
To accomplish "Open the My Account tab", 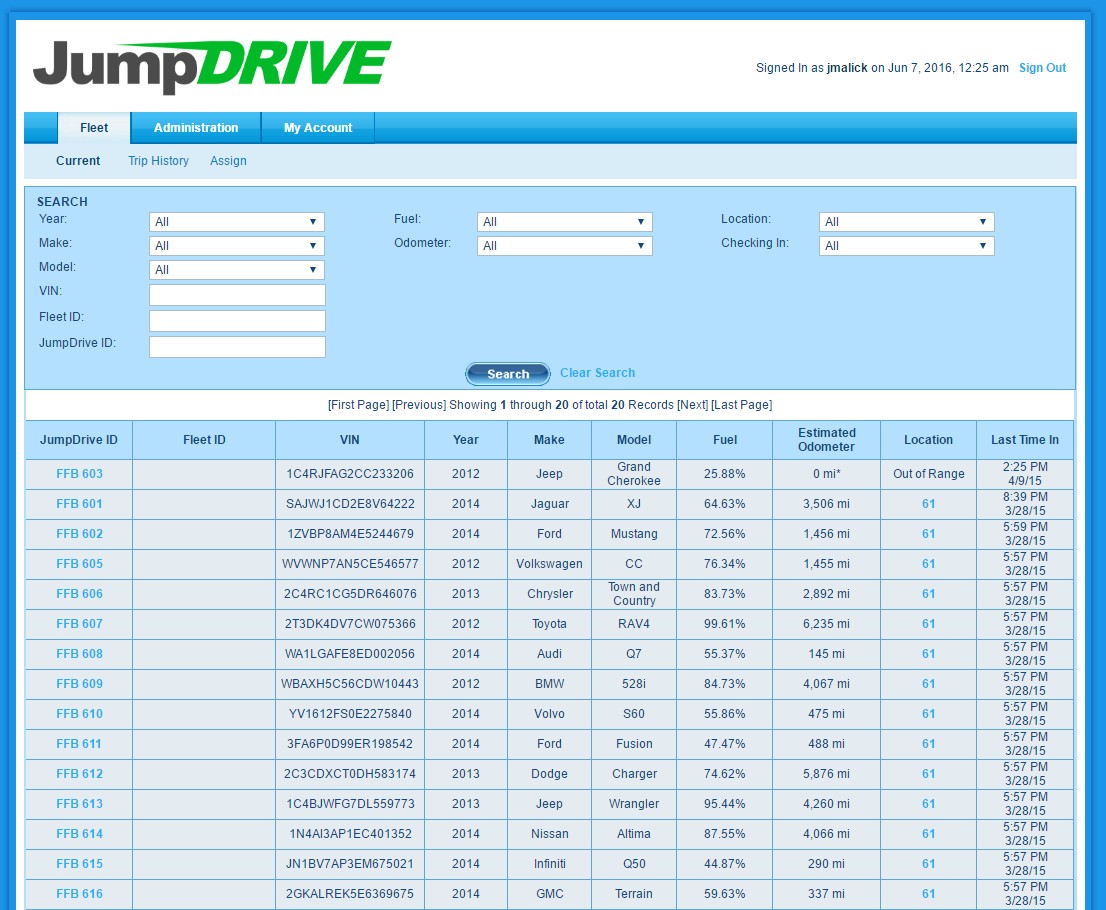I will (x=318, y=128).
